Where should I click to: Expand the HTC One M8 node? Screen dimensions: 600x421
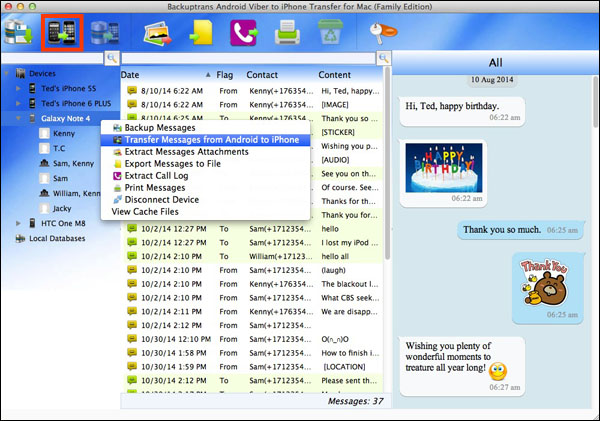click(x=18, y=223)
